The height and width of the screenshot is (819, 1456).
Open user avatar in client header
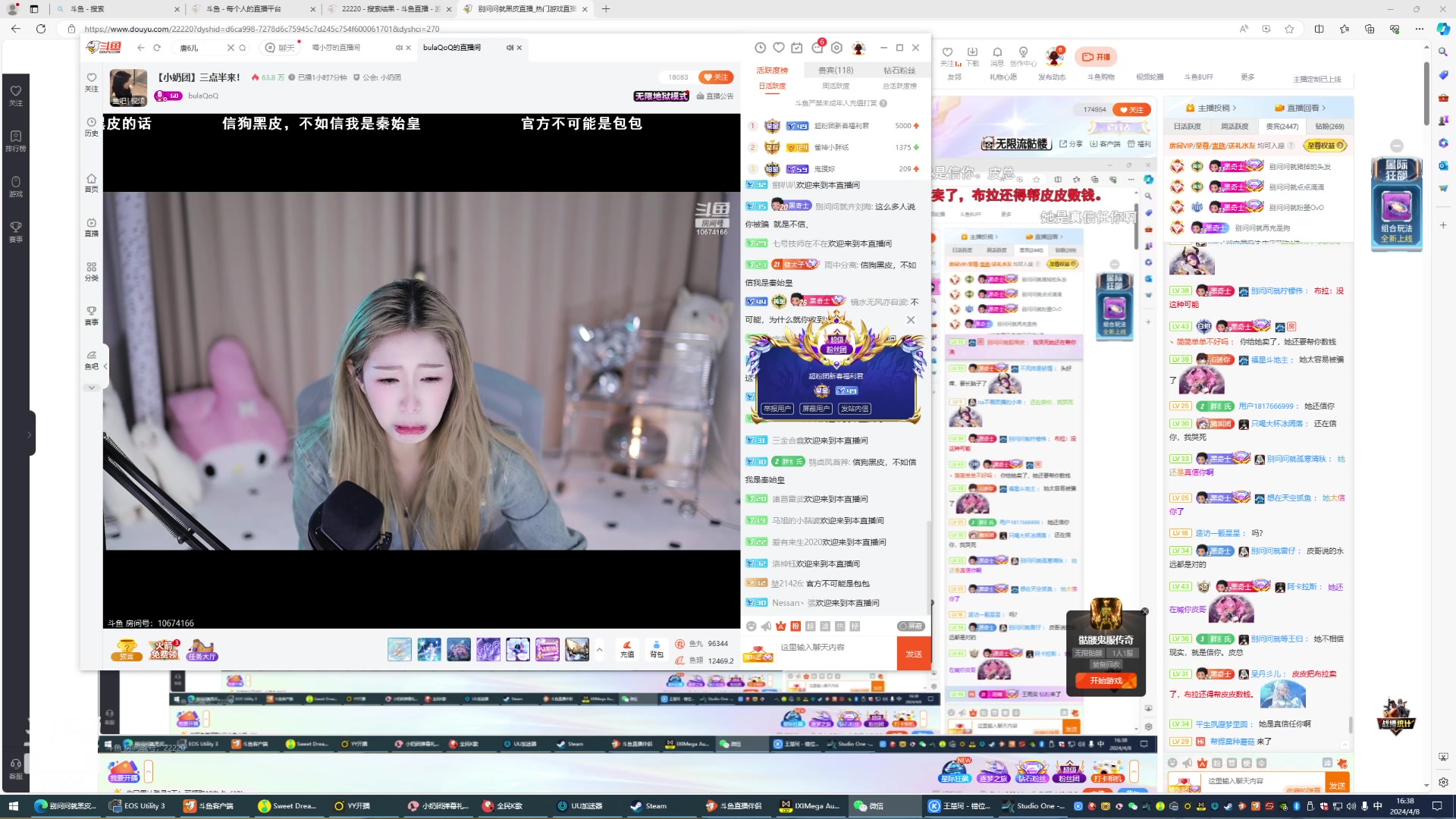click(858, 48)
